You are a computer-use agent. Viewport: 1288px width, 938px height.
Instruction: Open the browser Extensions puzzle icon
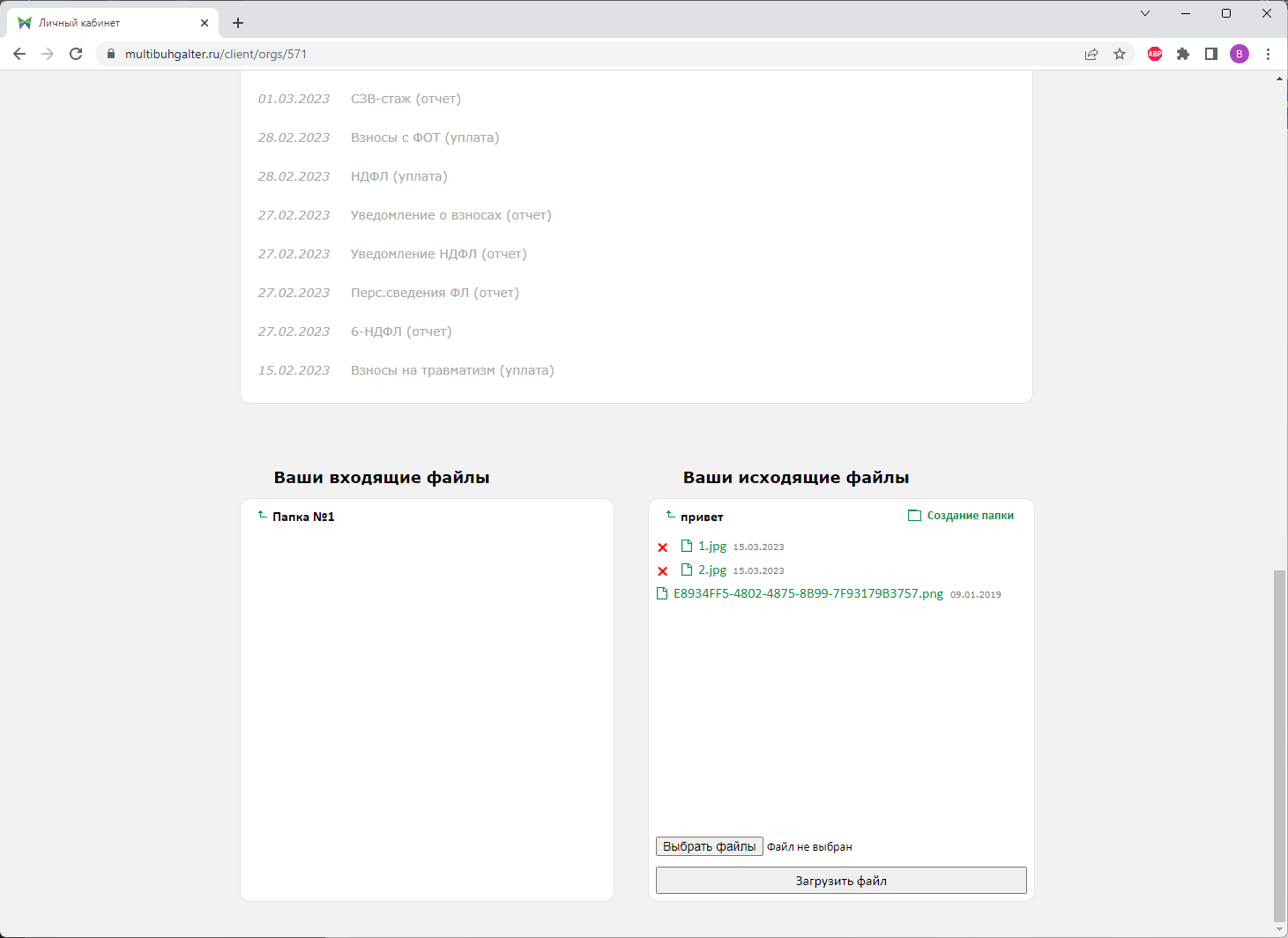pyautogui.click(x=1183, y=54)
